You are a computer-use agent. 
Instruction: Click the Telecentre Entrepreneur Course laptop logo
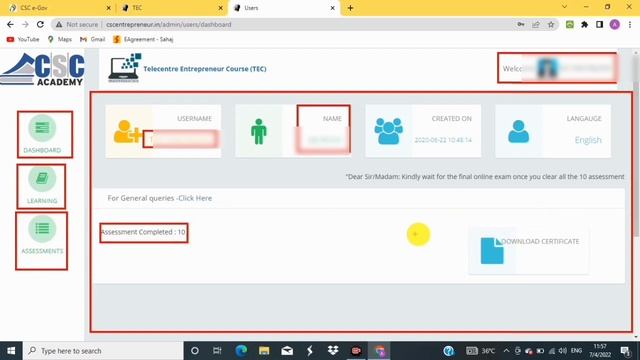coord(124,68)
